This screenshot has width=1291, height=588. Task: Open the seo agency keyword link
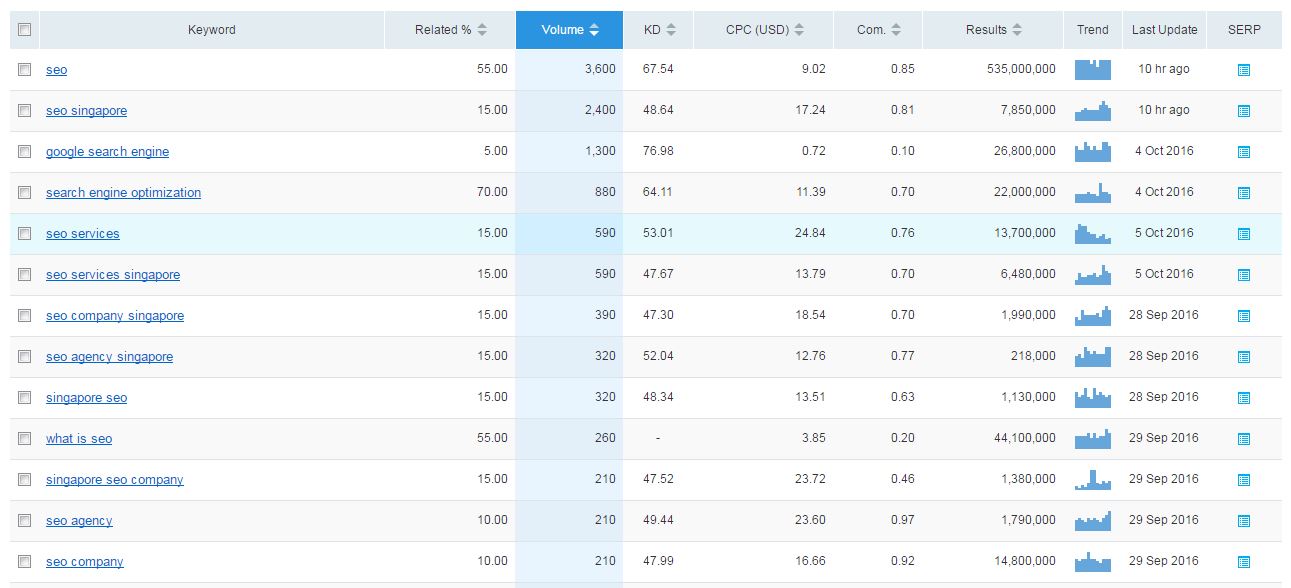(79, 521)
